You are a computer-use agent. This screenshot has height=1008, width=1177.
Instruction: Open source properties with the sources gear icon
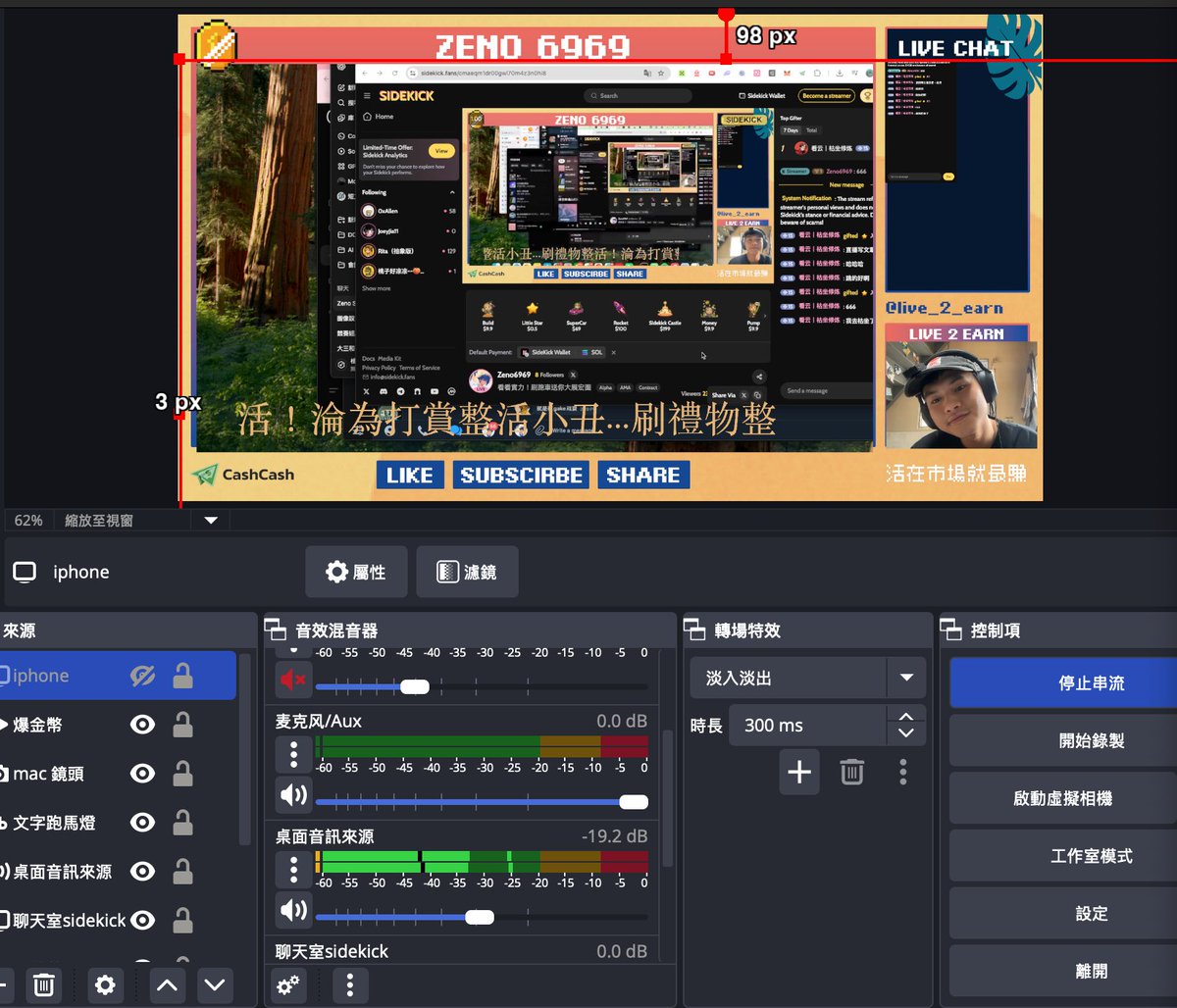[105, 984]
